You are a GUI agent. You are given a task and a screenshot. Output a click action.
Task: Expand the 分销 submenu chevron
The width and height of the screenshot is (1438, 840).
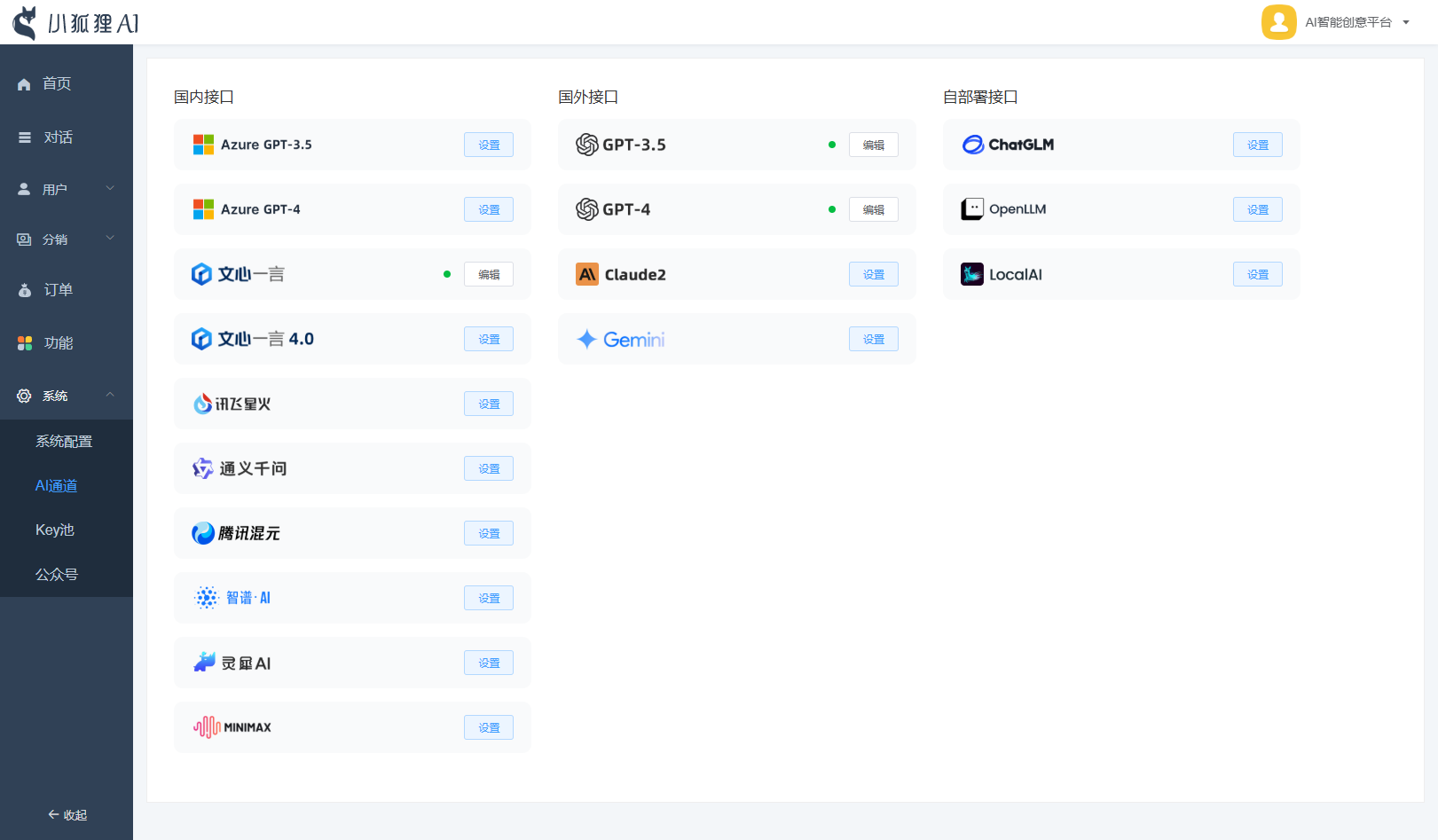tap(110, 238)
